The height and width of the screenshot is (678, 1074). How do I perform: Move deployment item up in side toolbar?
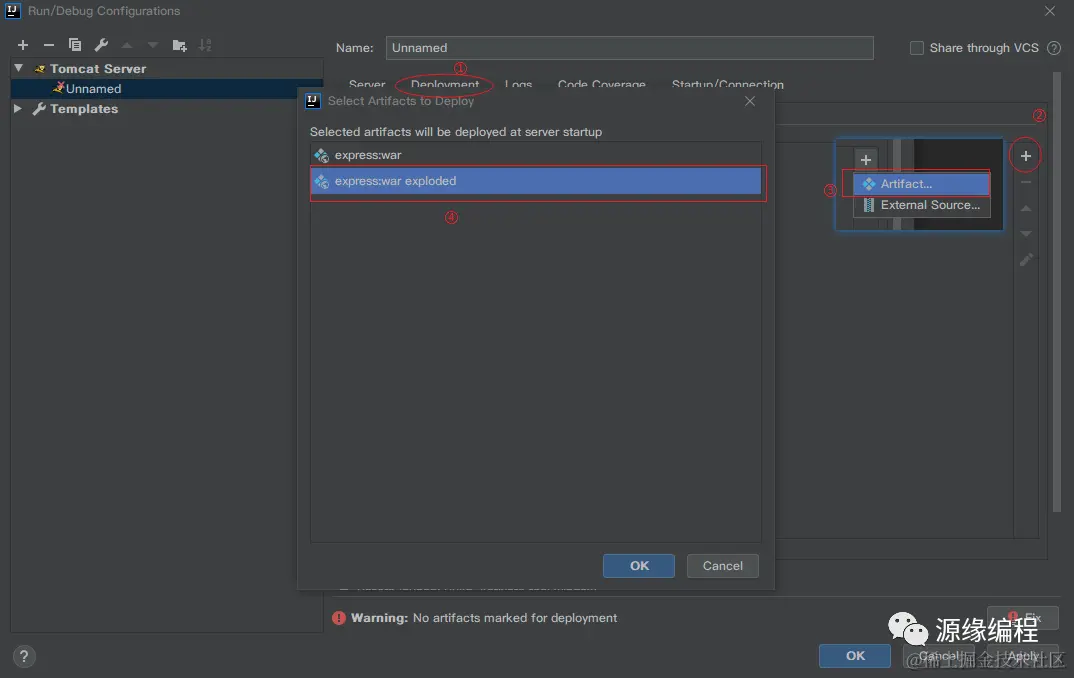pos(1025,208)
